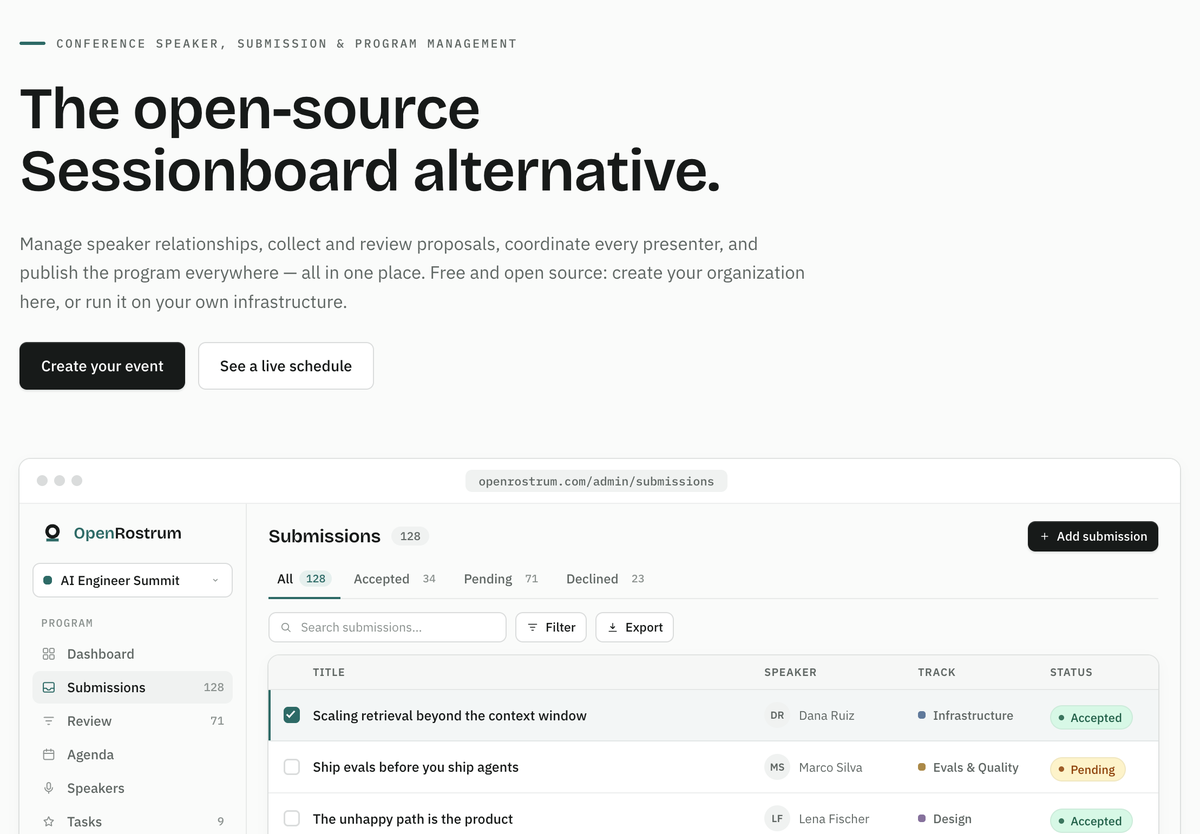The width and height of the screenshot is (1200, 834).
Task: Show the Pending submissions tab
Action: coord(501,579)
